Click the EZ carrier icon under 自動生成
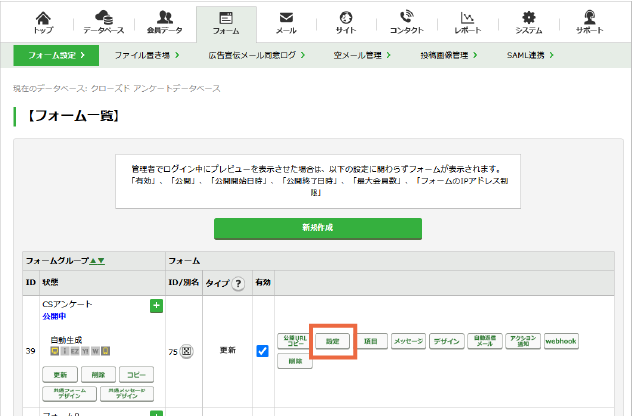 75,351
